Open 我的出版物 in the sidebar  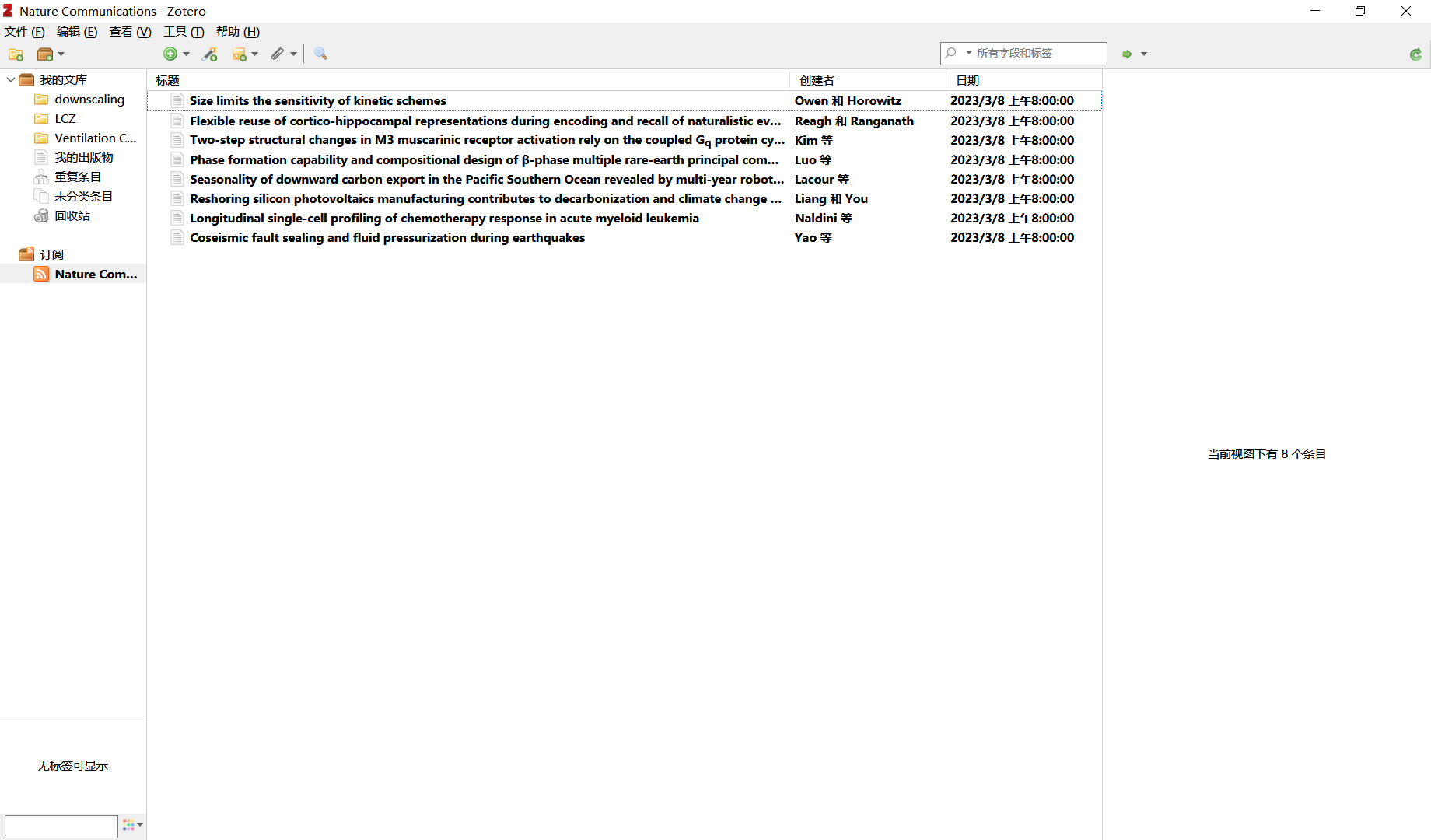click(84, 158)
